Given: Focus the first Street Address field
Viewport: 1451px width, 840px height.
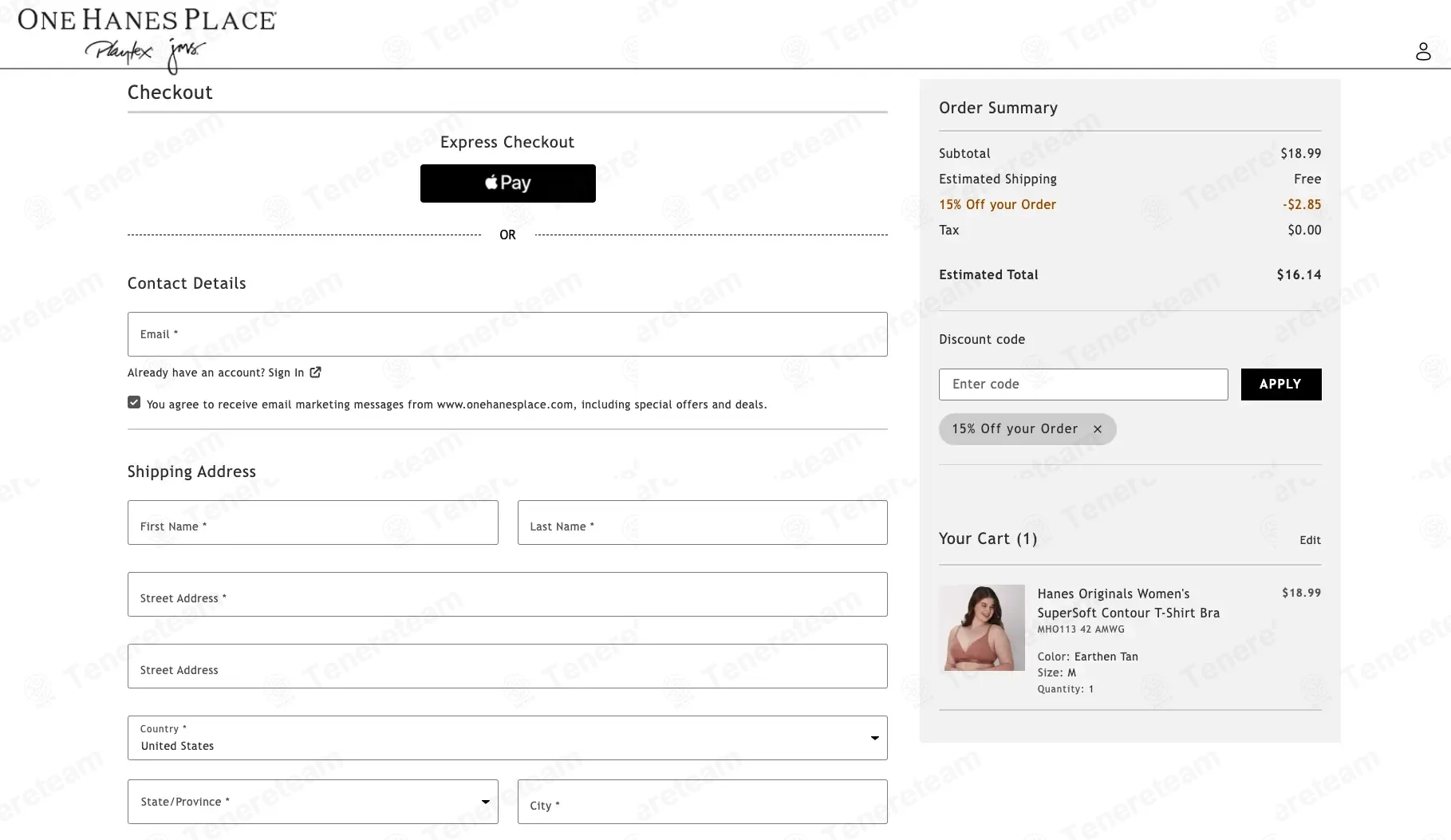Looking at the screenshot, I should [507, 594].
